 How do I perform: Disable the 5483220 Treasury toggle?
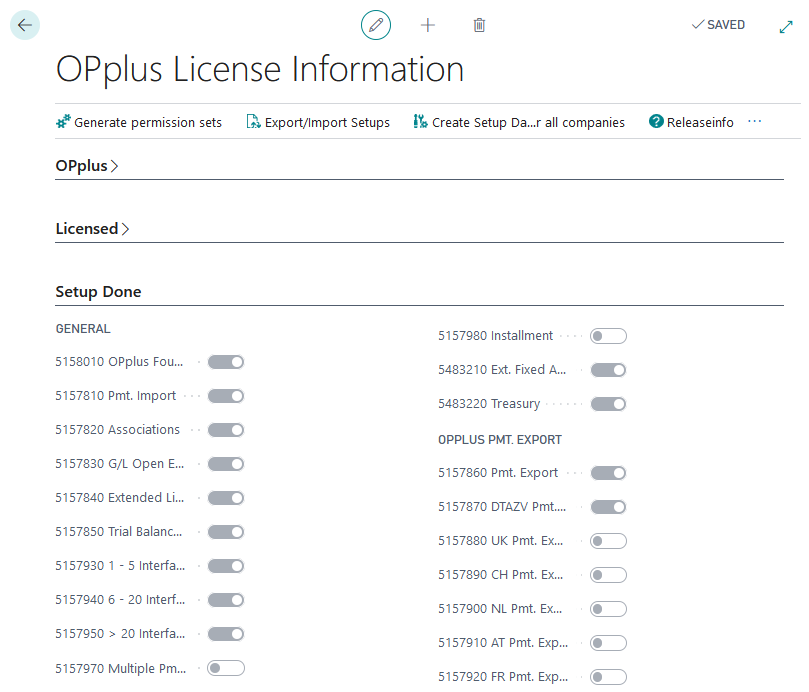[x=608, y=404]
